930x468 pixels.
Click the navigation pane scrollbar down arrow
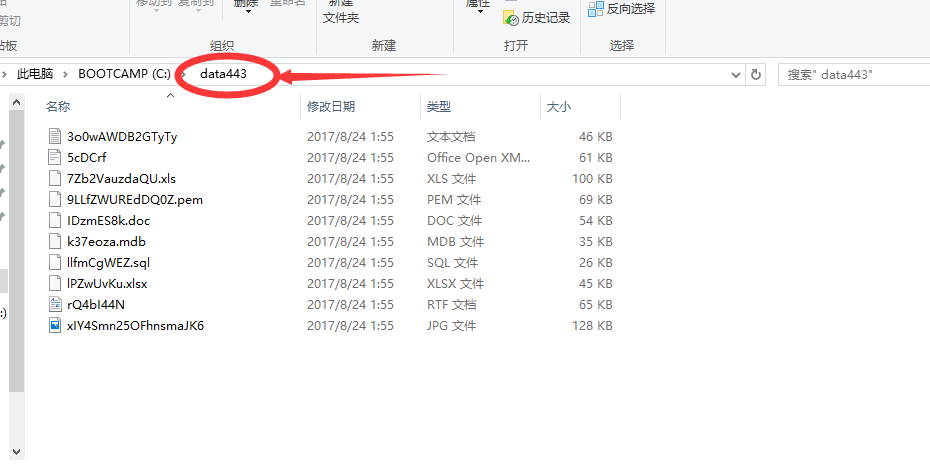point(16,451)
